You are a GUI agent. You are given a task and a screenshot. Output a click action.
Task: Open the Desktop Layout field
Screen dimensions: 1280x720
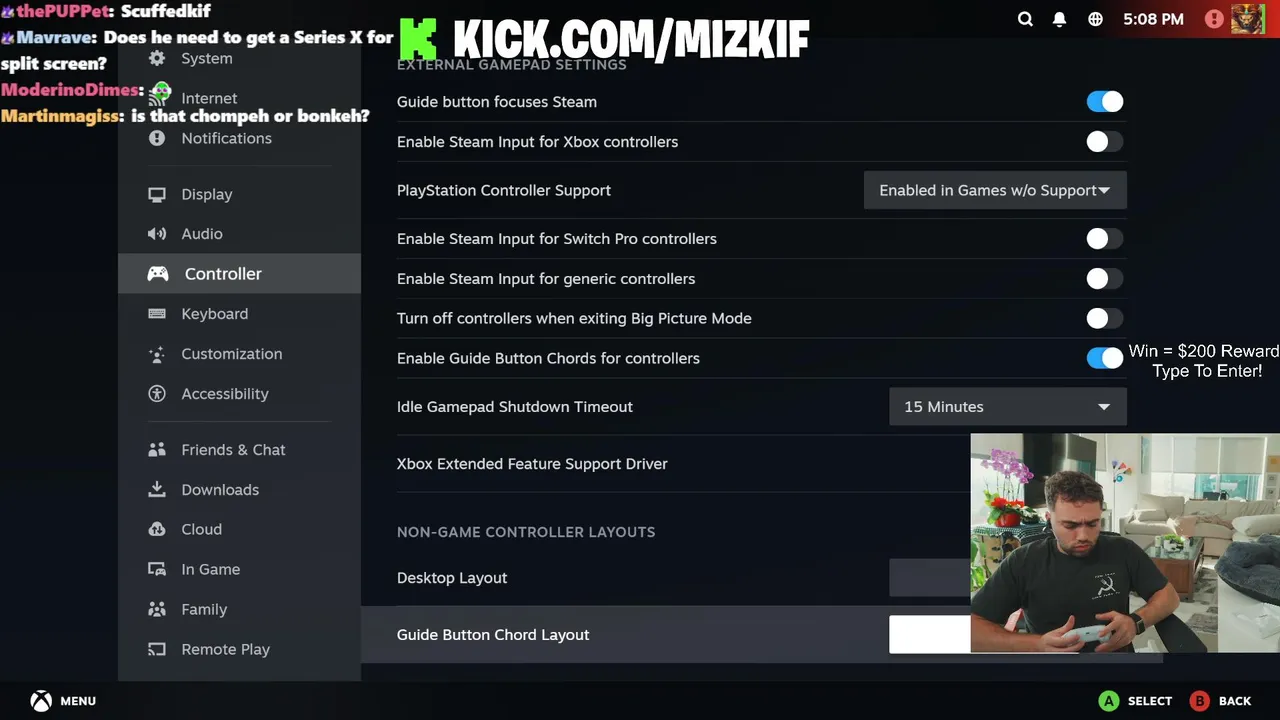(x=930, y=578)
